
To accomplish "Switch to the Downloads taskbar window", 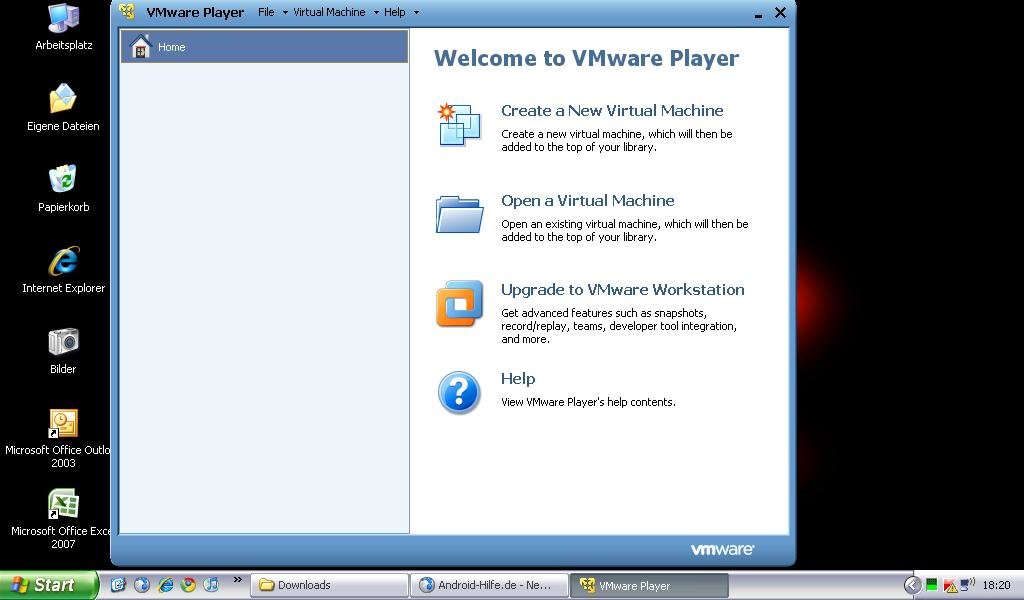I will click(x=329, y=585).
